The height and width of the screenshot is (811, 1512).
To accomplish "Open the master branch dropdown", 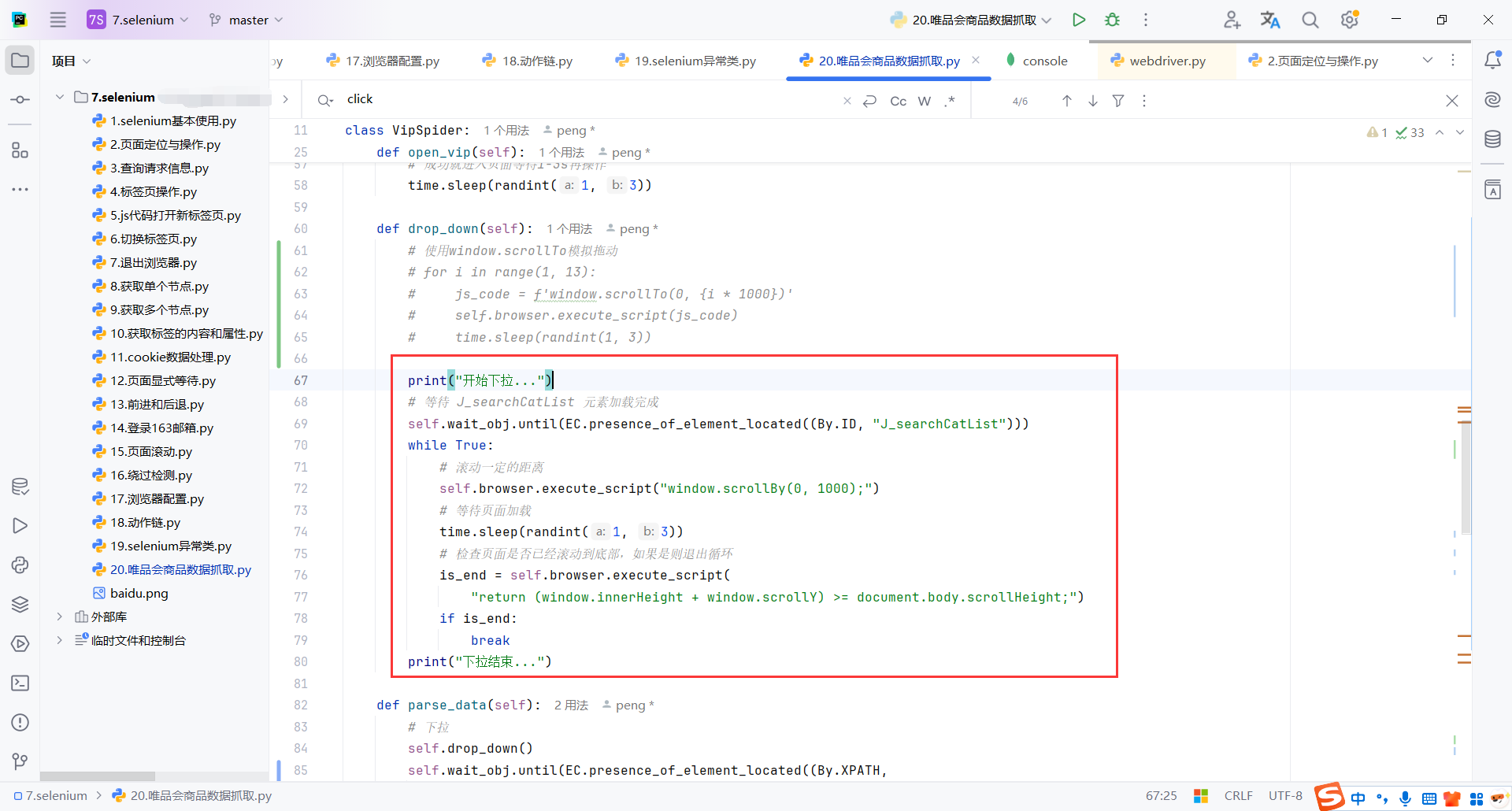I will point(246,20).
